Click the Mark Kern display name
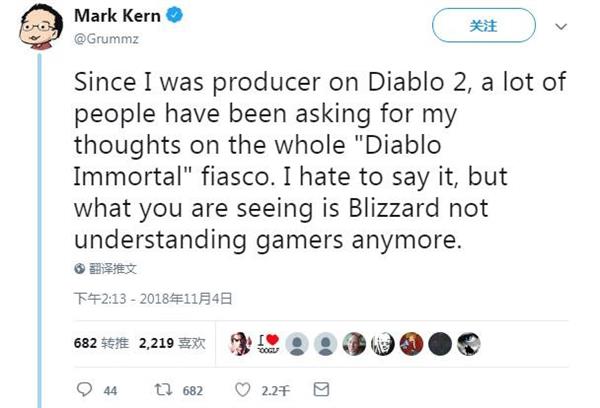 [x=118, y=17]
